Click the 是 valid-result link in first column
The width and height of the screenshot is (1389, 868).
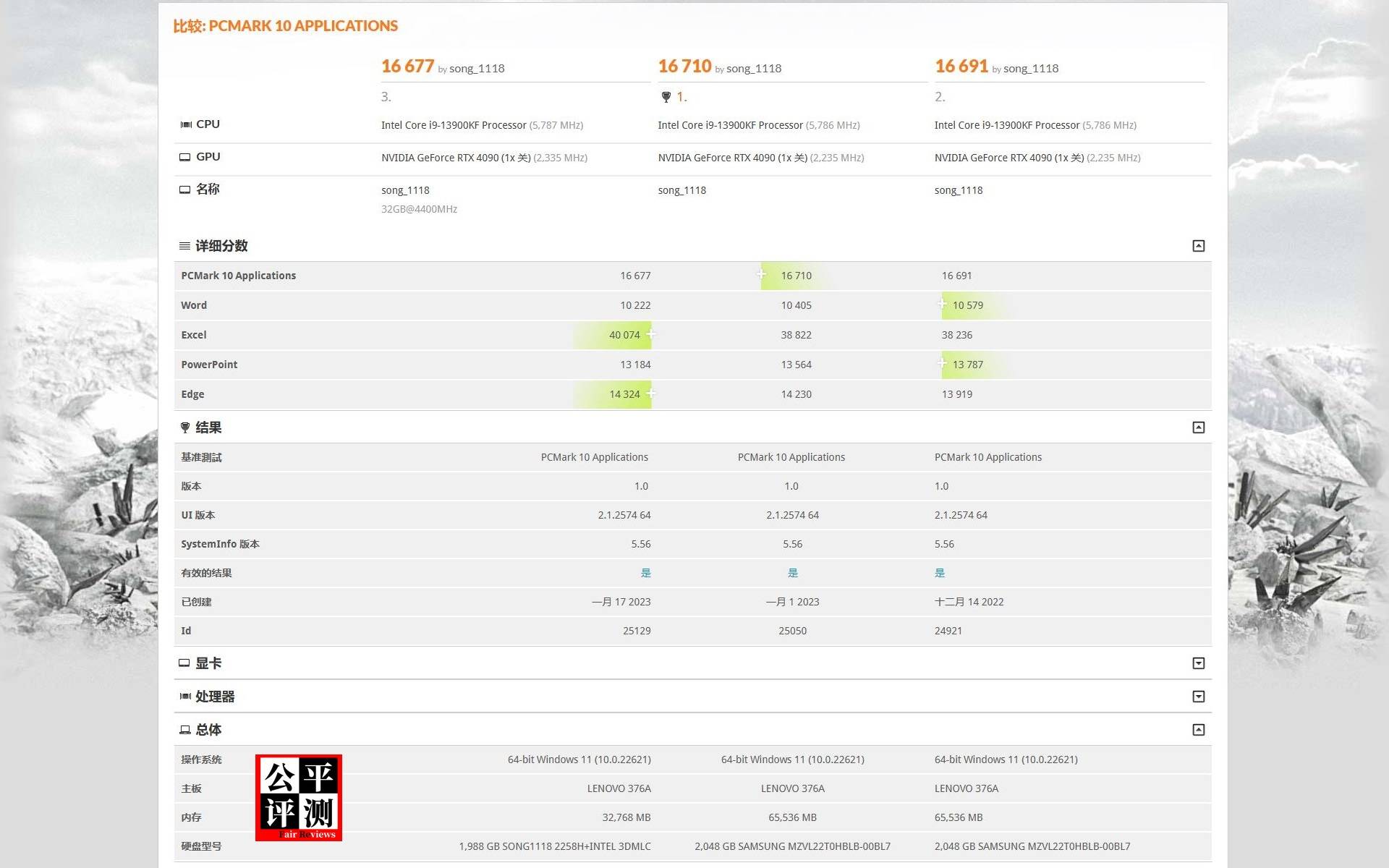tap(645, 573)
